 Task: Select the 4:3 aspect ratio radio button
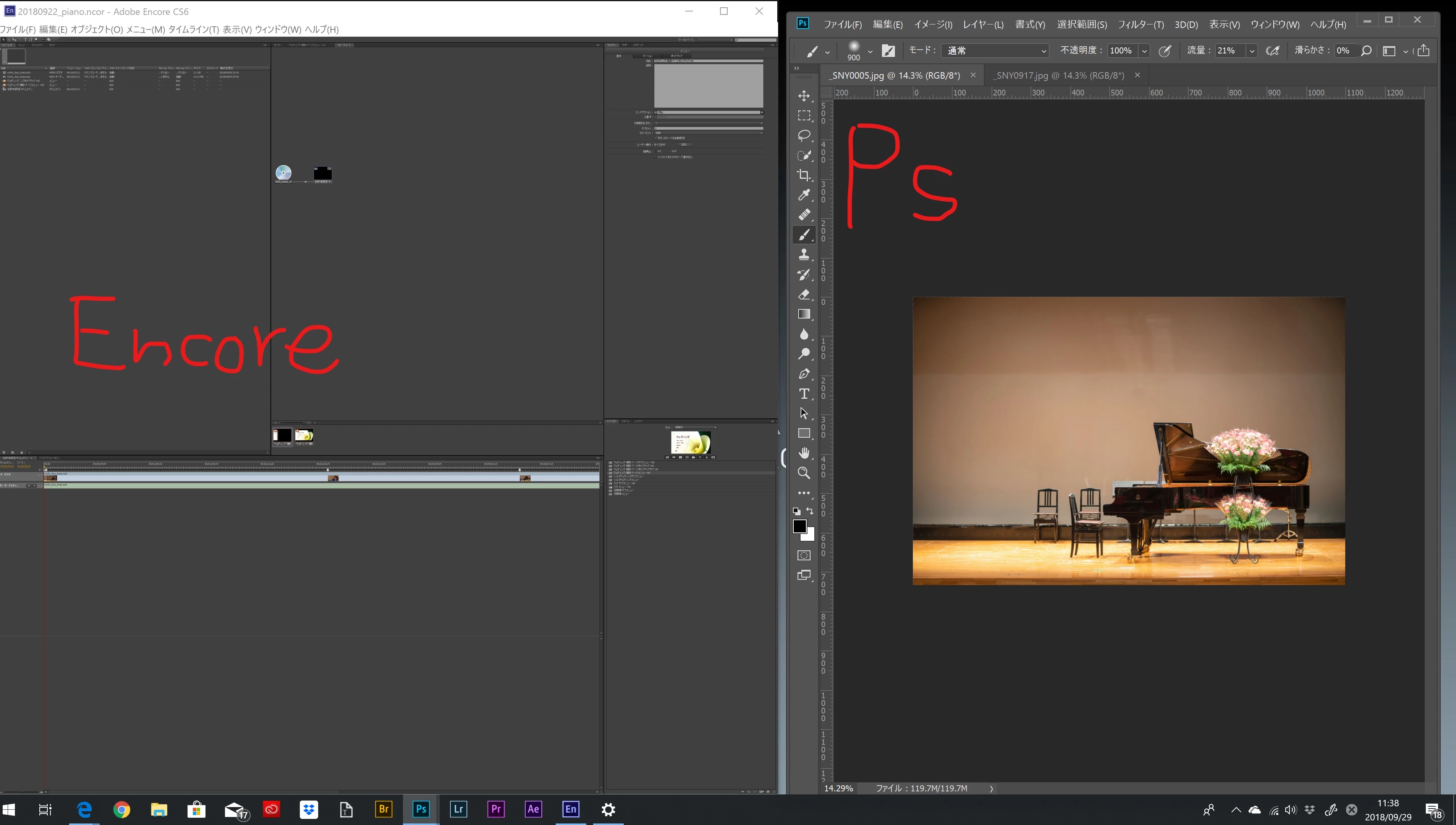tap(655, 151)
